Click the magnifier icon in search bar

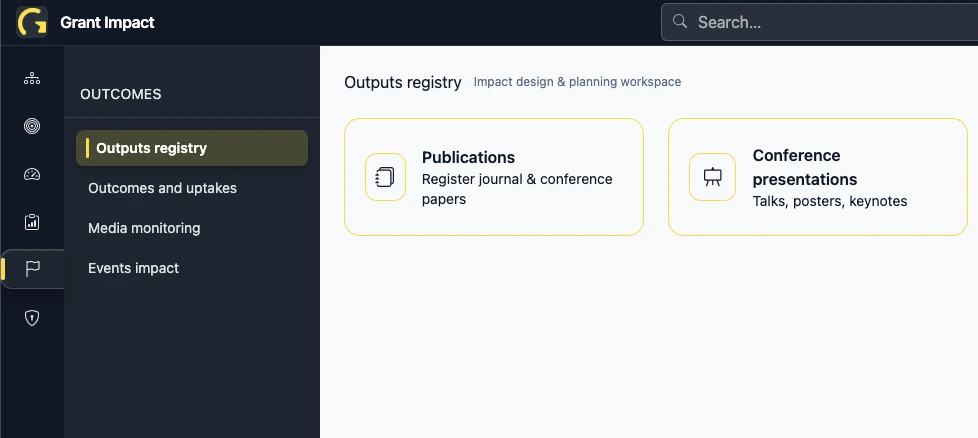681,22
